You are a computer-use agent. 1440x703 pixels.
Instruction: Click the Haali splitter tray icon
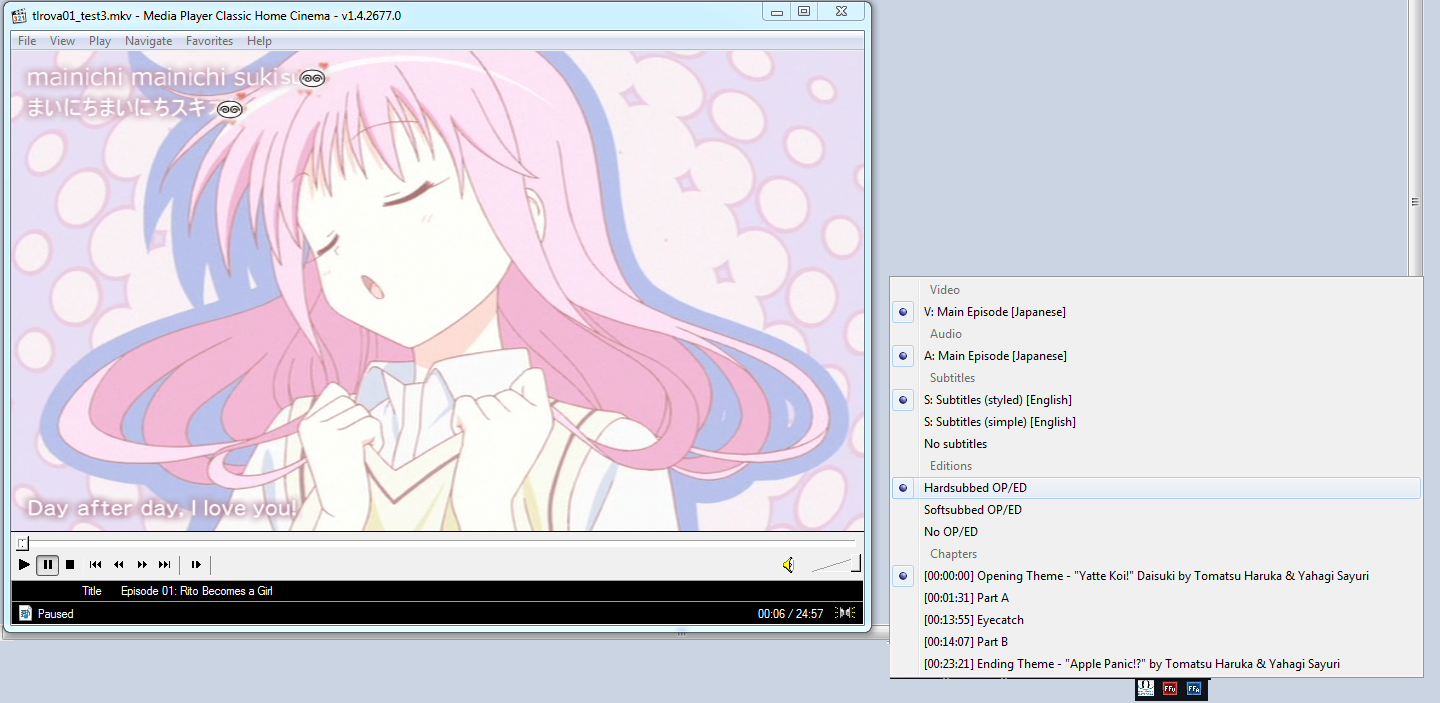point(1146,688)
